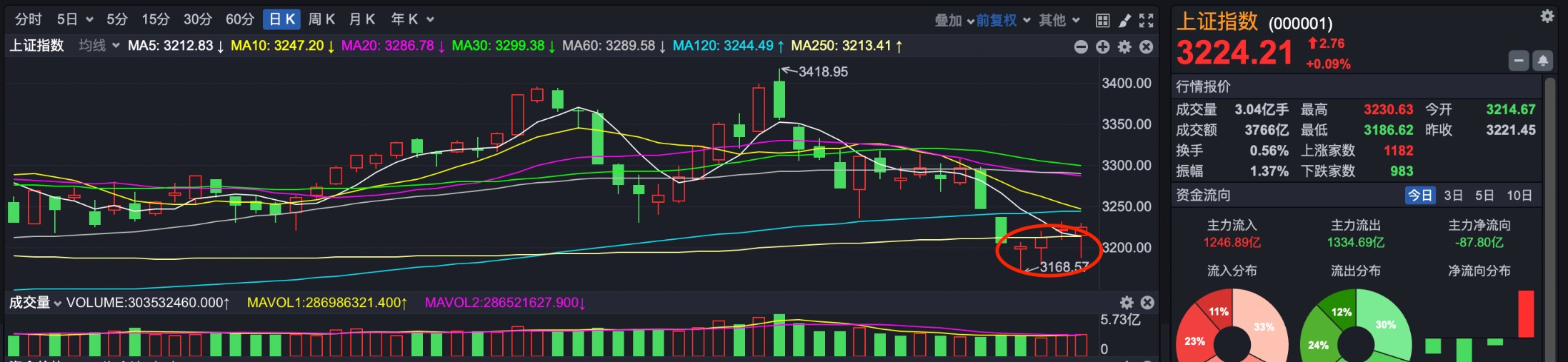The image size is (1568, 362).
Task: Click the minus button beside the bell
Action: point(1519,61)
